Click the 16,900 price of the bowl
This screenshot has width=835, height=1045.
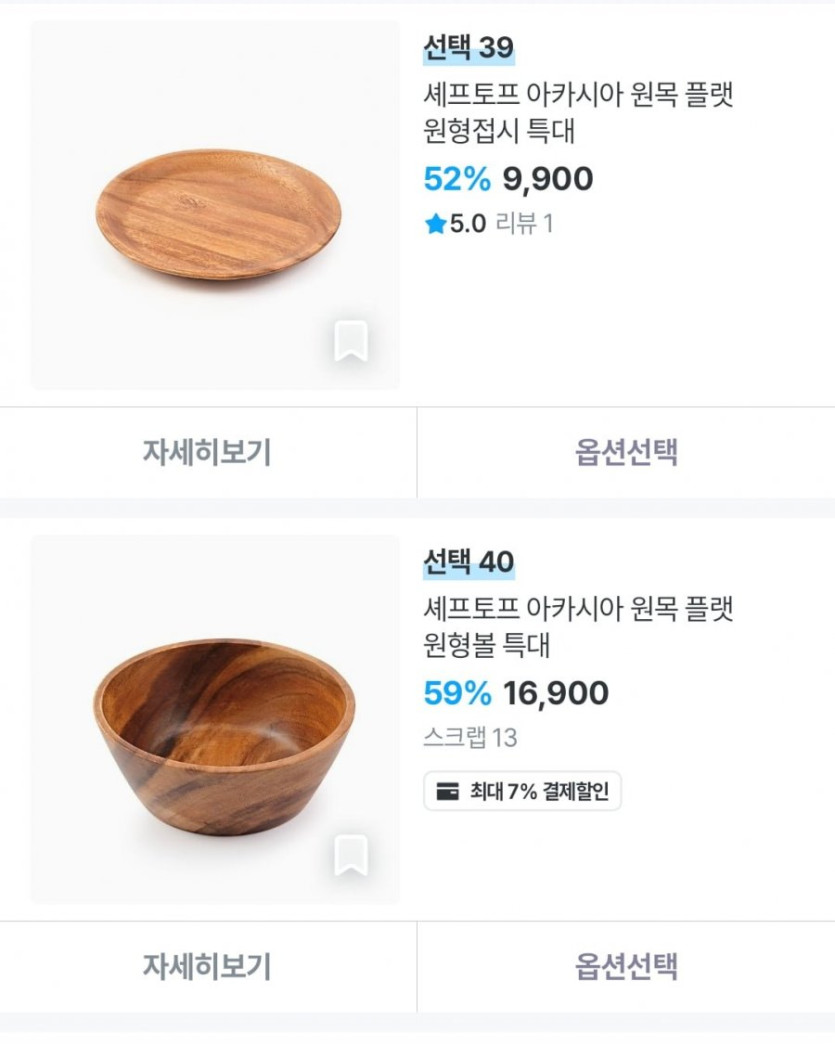point(556,693)
